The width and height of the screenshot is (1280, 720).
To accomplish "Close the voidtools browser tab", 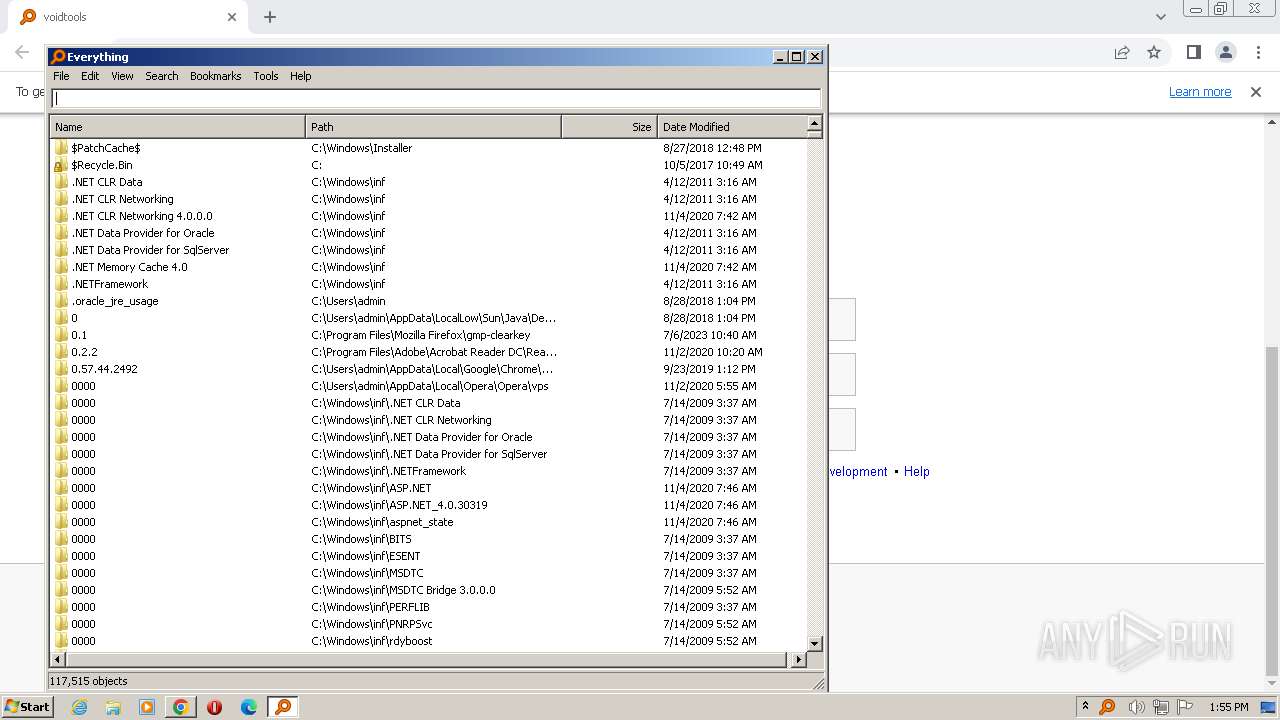I will tap(232, 17).
